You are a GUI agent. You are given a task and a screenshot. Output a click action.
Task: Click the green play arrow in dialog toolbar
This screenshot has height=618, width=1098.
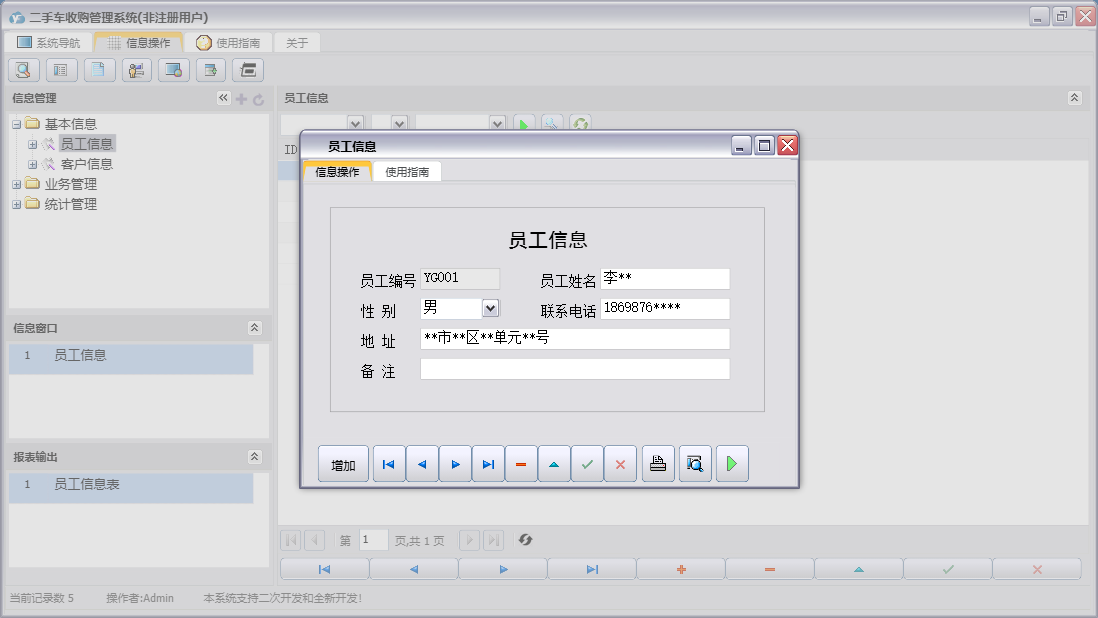tap(732, 464)
